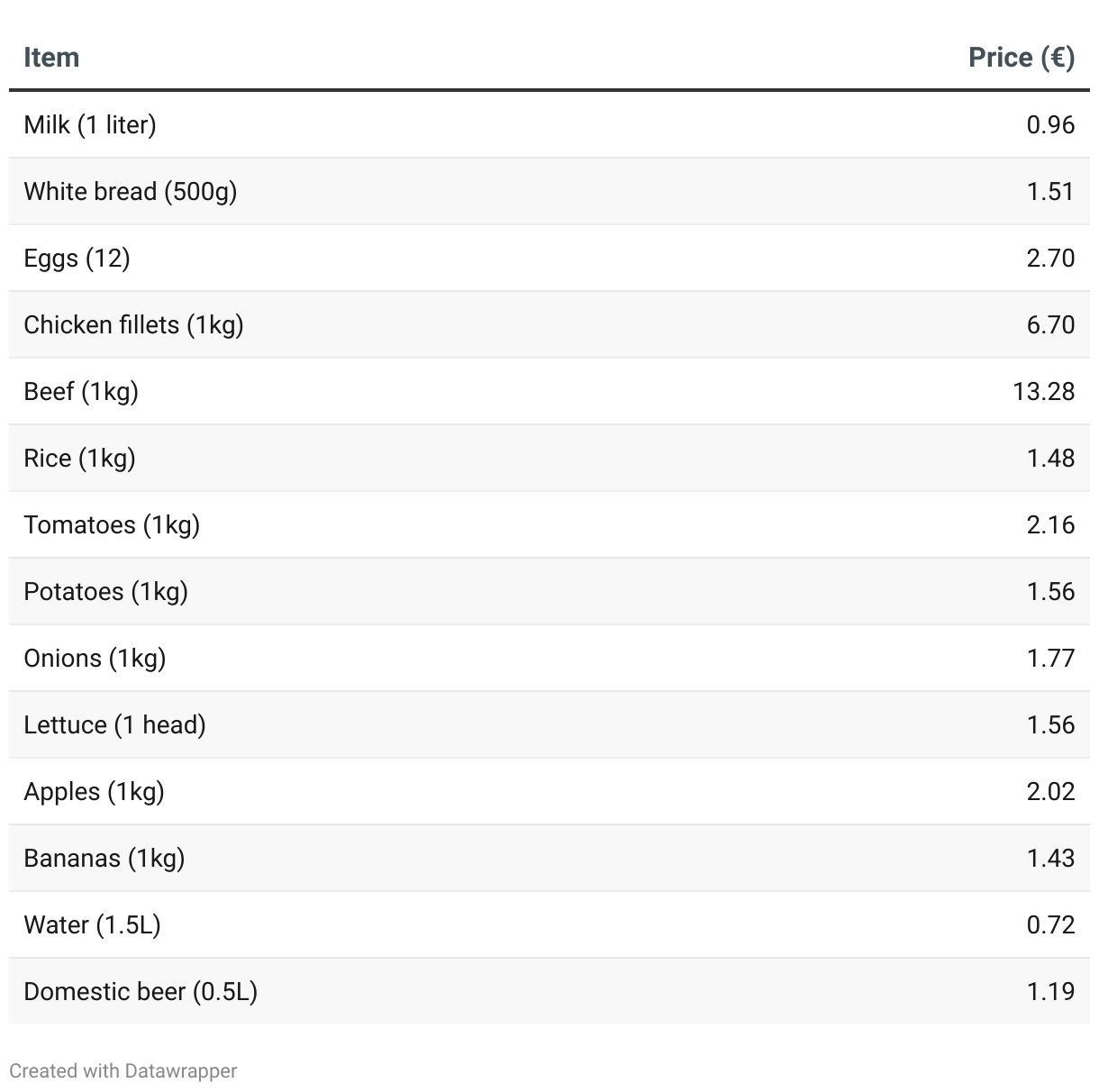
Task: Click the Bananas (1kg) item
Action: (104, 858)
